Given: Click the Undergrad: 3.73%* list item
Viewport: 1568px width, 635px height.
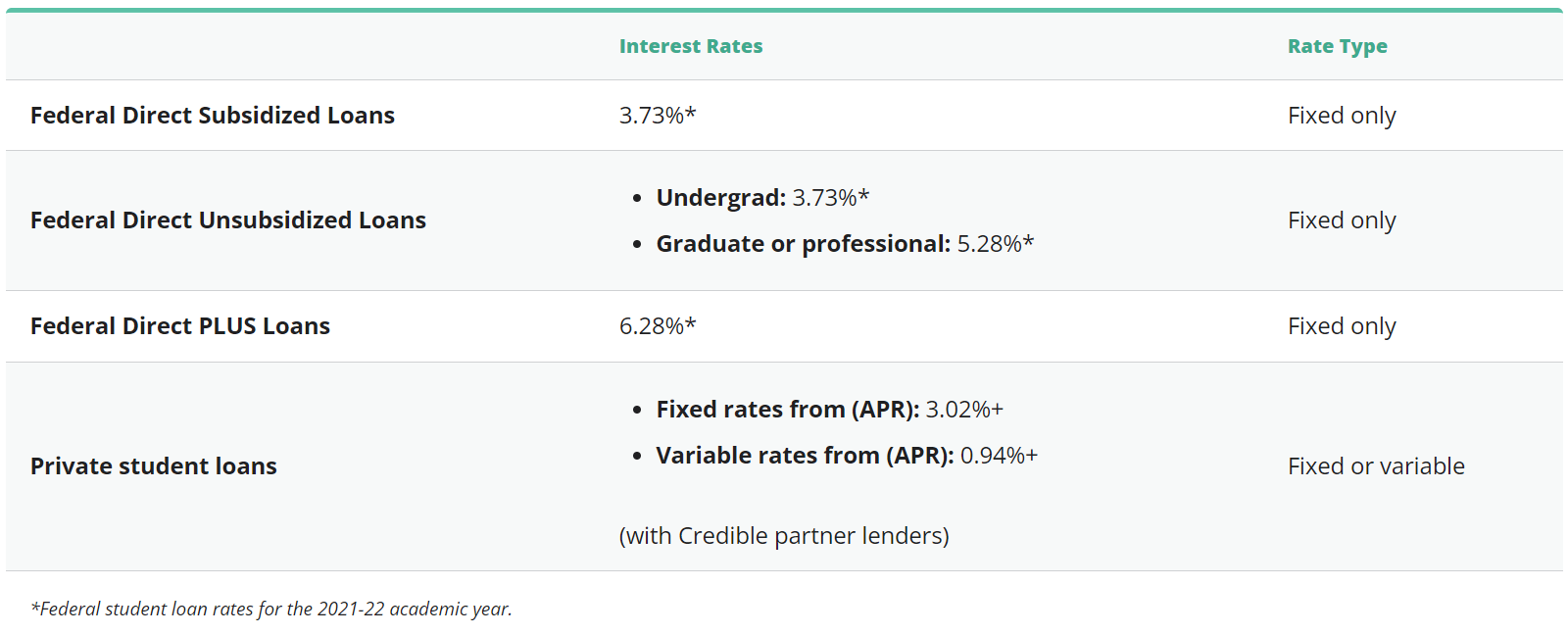Looking at the screenshot, I should (762, 198).
